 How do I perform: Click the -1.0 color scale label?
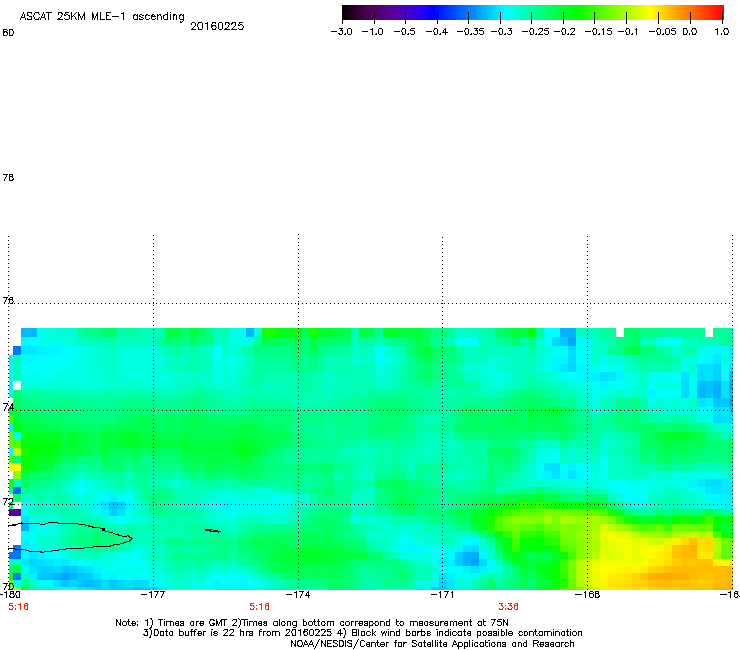pyautogui.click(x=372, y=32)
